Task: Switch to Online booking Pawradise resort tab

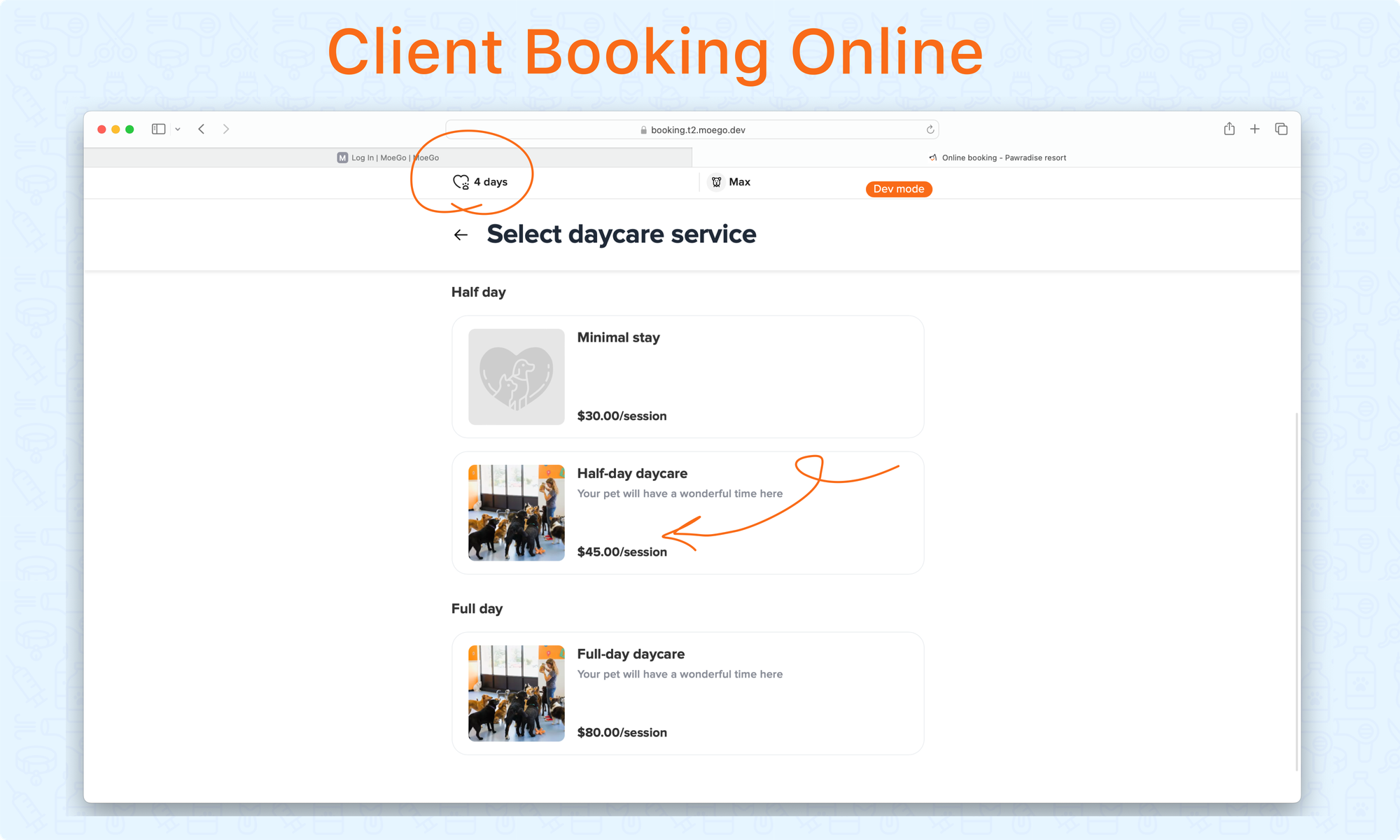Action: click(997, 157)
